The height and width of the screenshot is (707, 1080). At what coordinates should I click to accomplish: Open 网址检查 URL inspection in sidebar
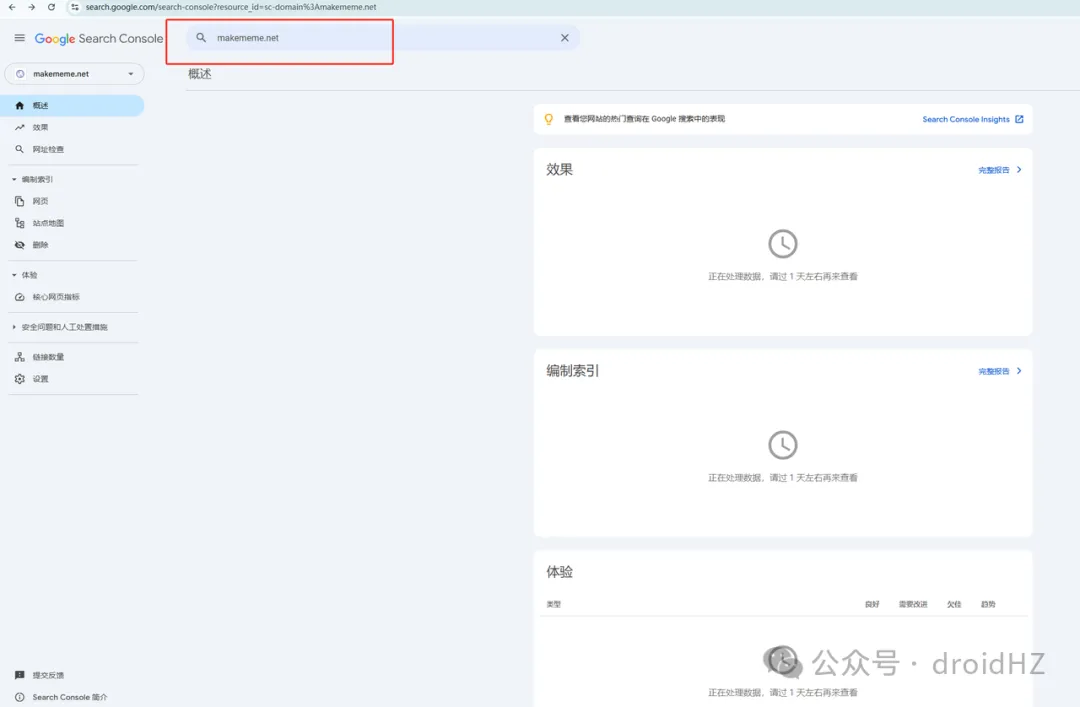coord(47,149)
